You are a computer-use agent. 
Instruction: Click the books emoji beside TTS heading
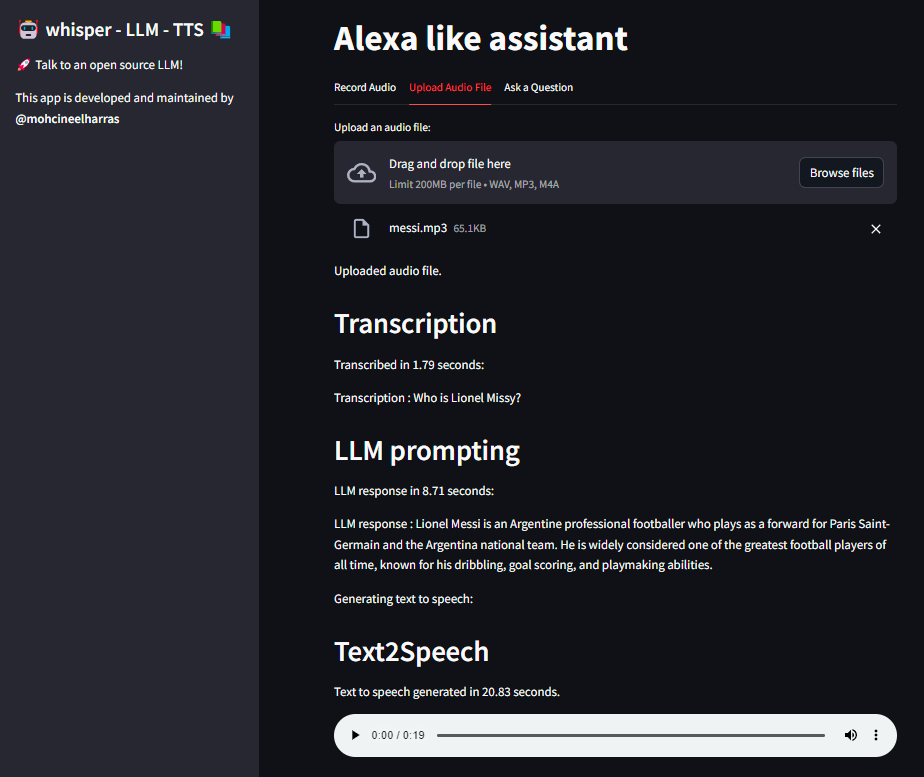tap(221, 29)
